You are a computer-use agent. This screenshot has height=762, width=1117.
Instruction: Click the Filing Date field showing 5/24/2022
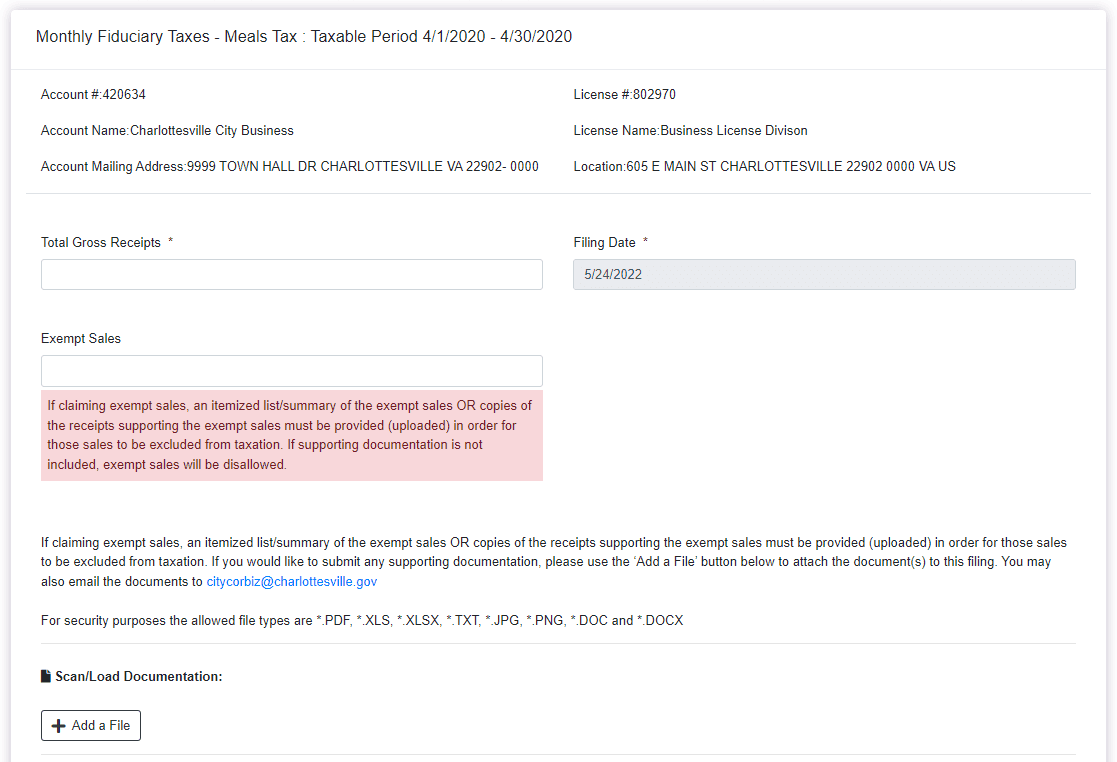[824, 274]
